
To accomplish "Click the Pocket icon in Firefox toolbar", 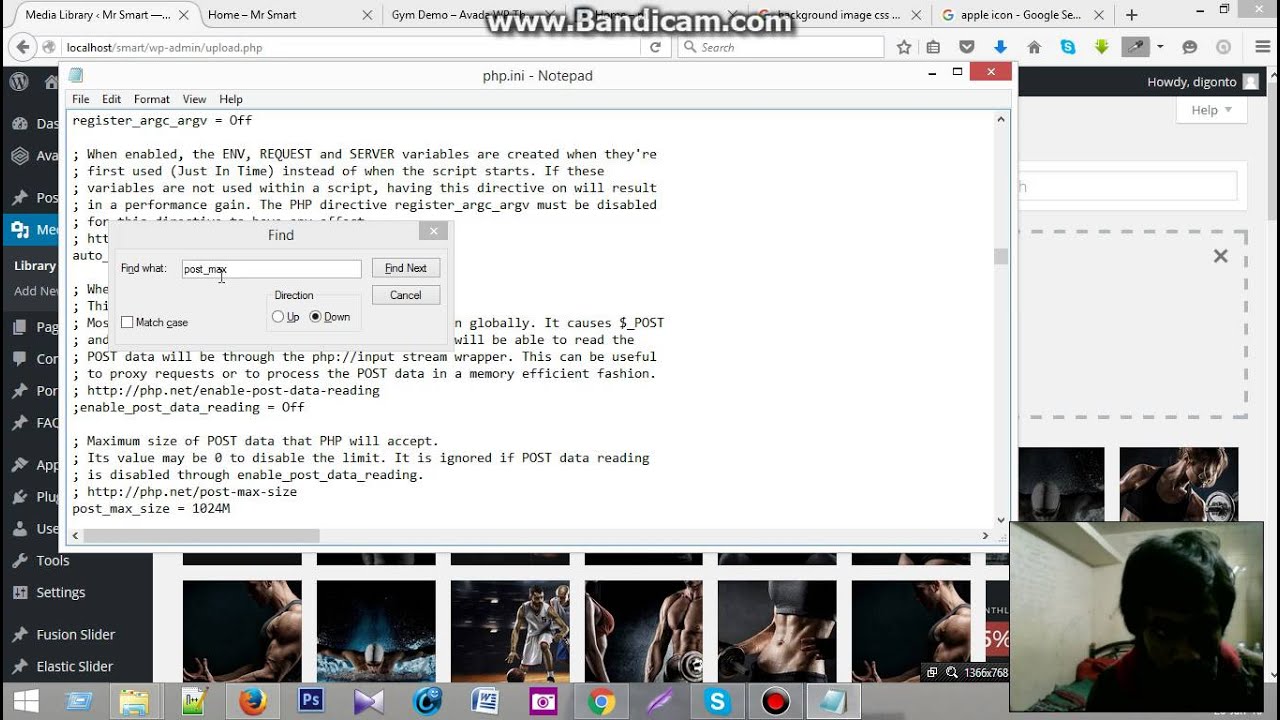I will [966, 47].
